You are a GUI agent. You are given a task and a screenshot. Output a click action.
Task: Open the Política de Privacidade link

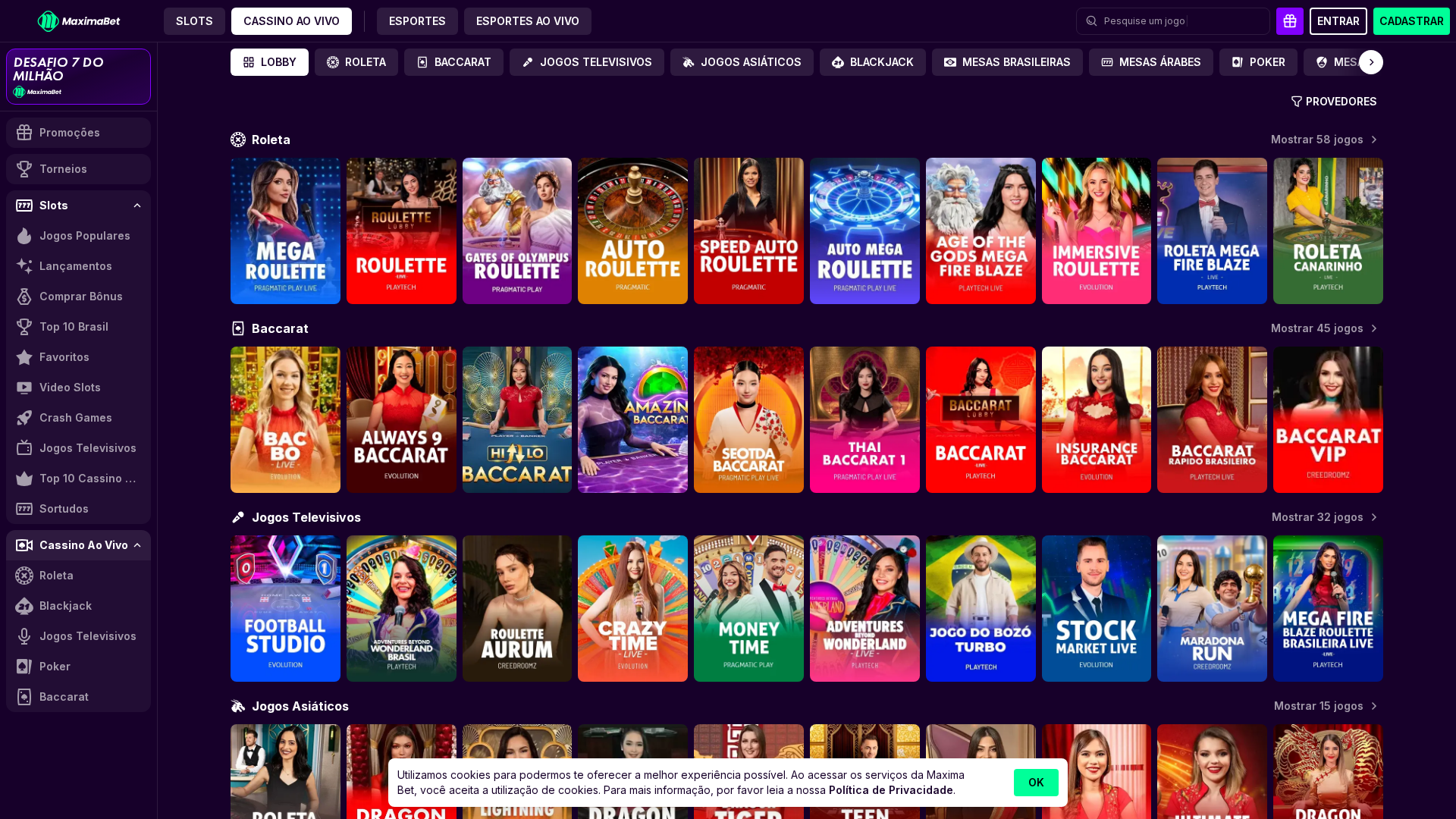tap(891, 790)
